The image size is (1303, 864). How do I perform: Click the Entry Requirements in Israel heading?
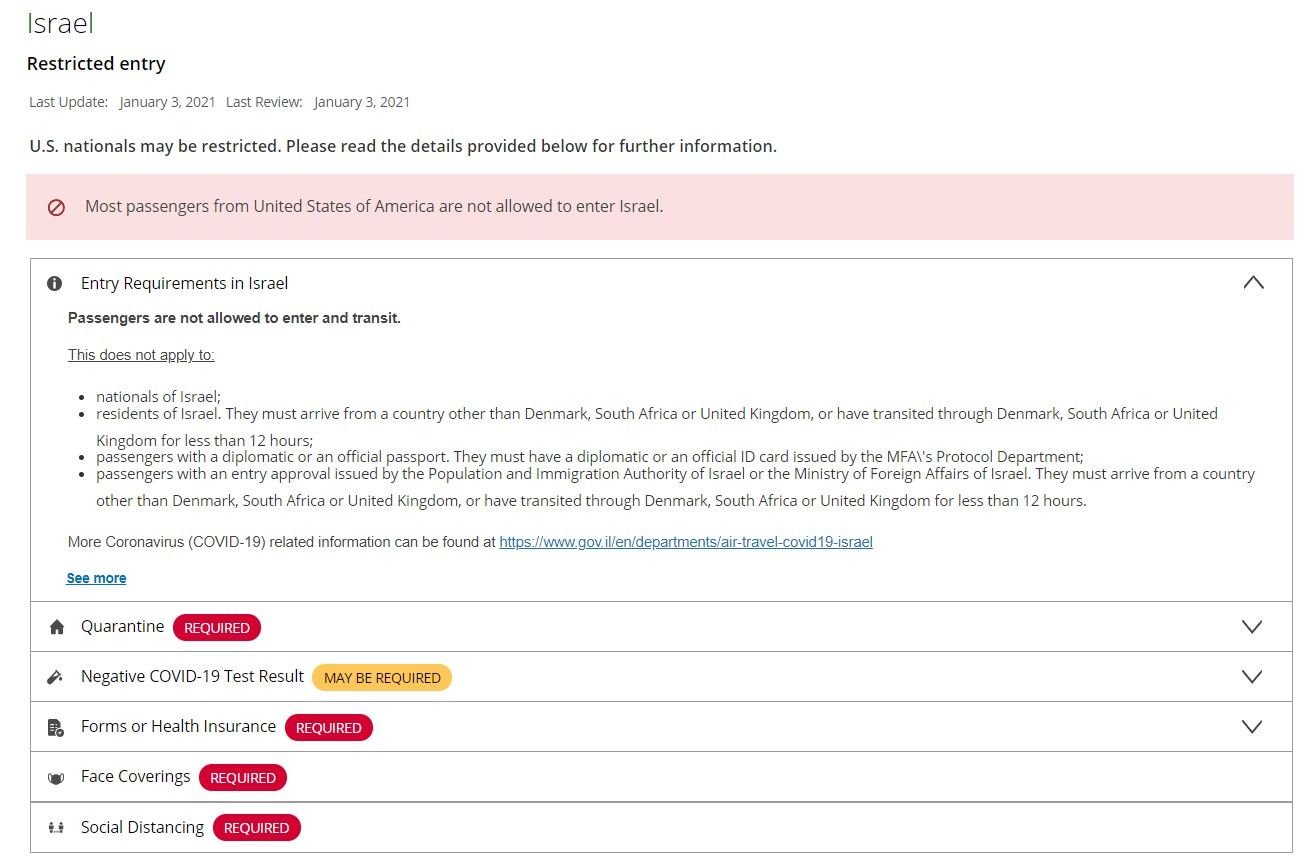pos(184,284)
